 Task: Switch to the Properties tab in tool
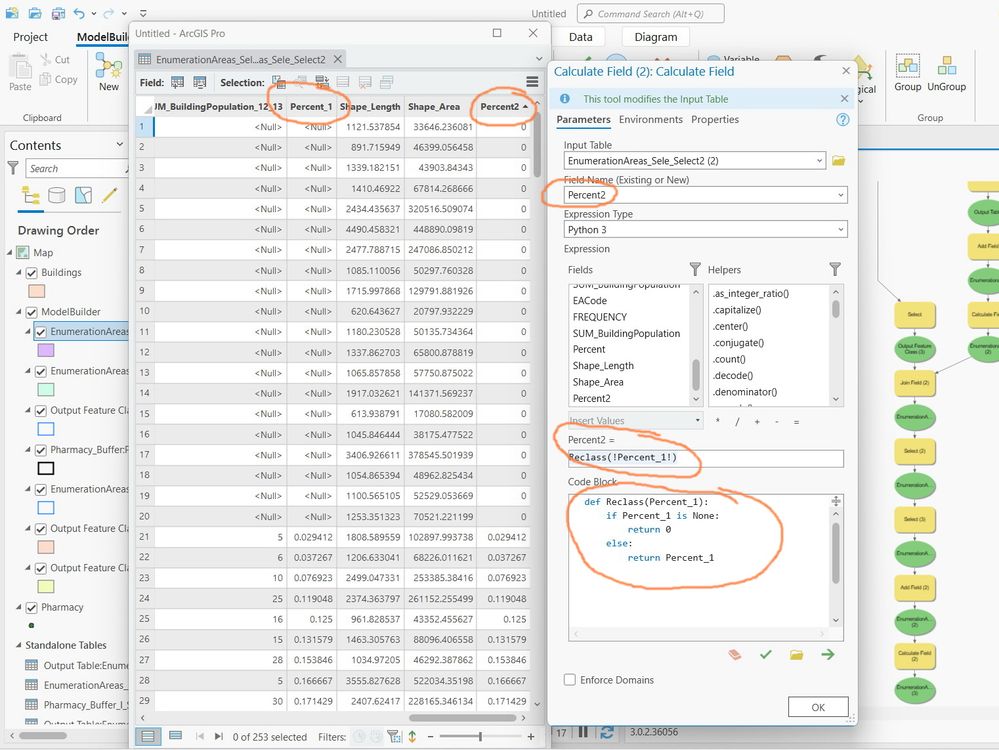coord(715,119)
